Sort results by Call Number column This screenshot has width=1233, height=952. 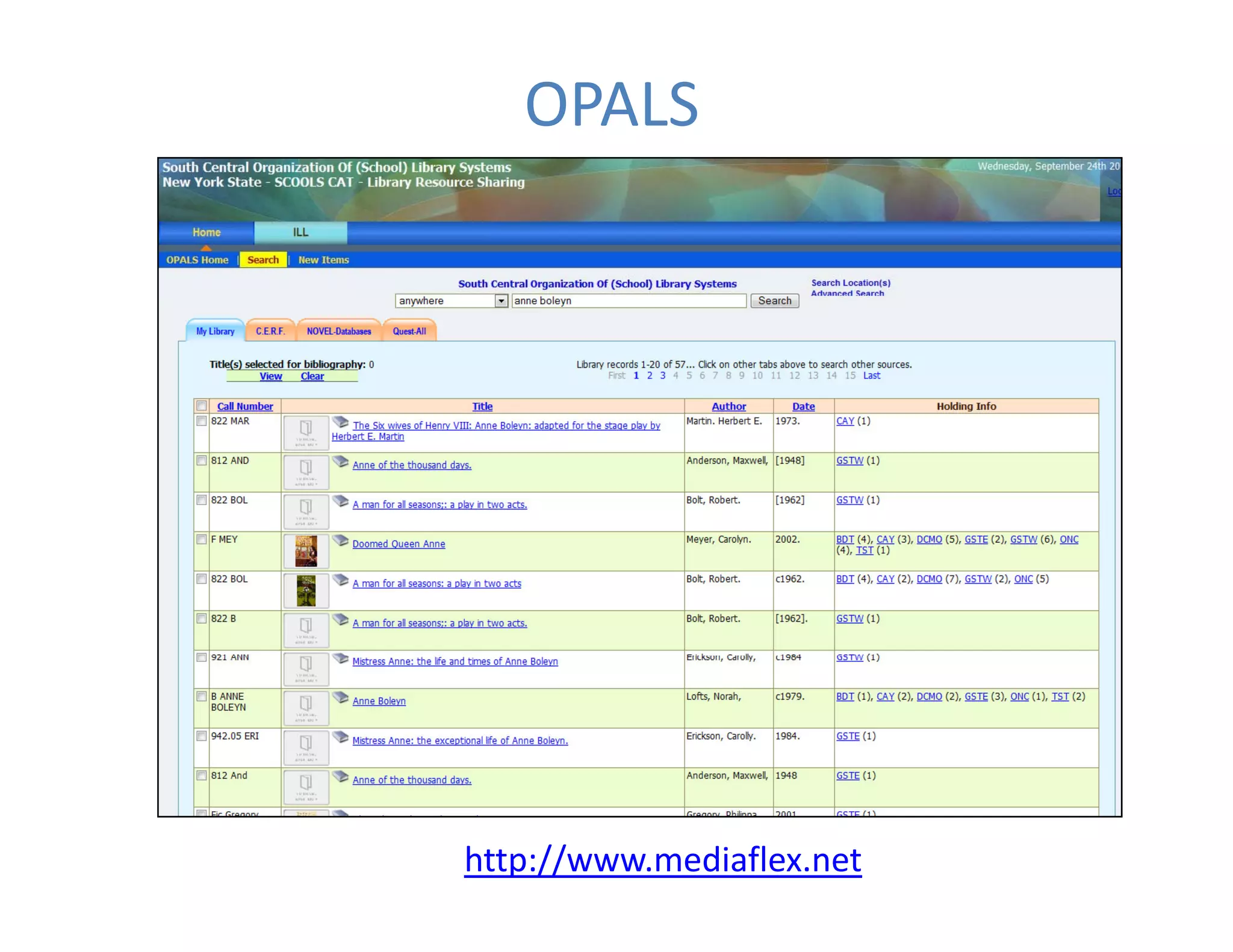click(x=244, y=407)
